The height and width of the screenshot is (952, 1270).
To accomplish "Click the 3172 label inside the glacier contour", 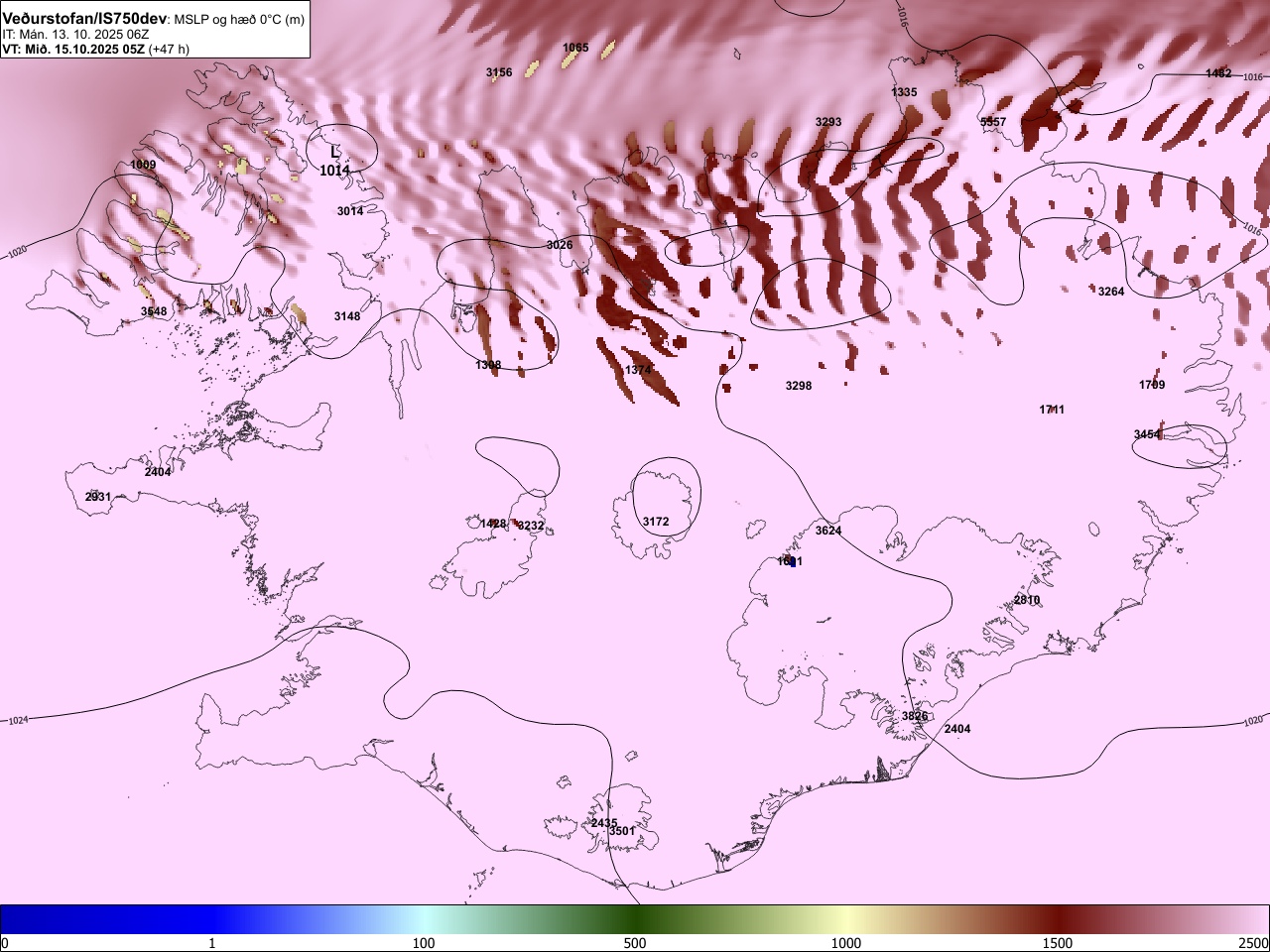I will click(x=656, y=522).
